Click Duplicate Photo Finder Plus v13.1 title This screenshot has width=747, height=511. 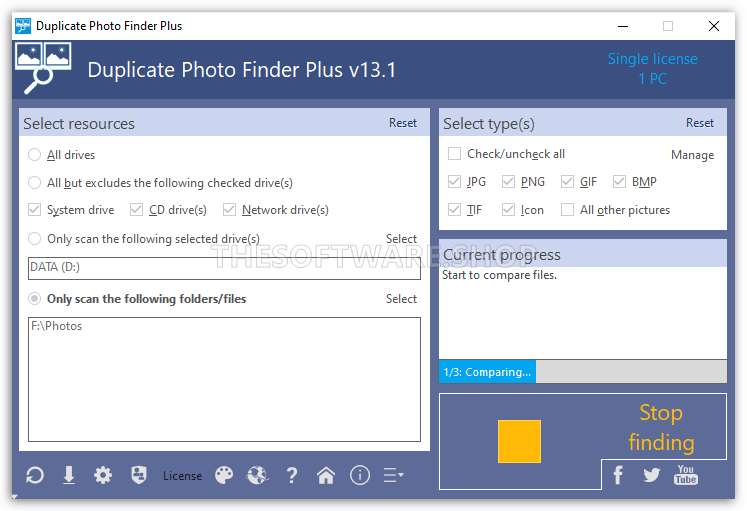pyautogui.click(x=242, y=70)
